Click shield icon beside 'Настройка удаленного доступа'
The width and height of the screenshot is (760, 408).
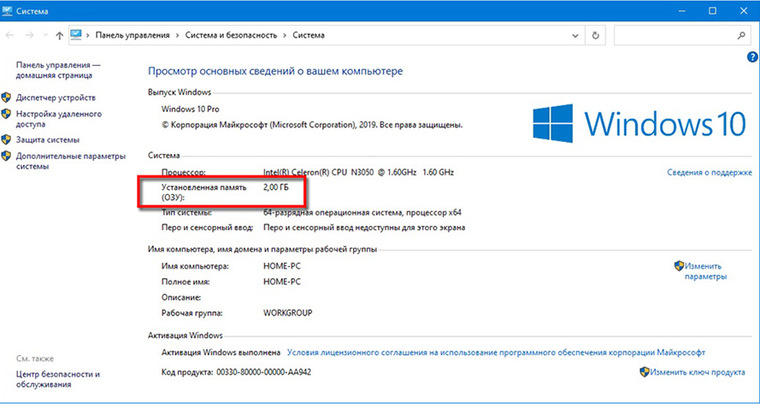pos(6,114)
